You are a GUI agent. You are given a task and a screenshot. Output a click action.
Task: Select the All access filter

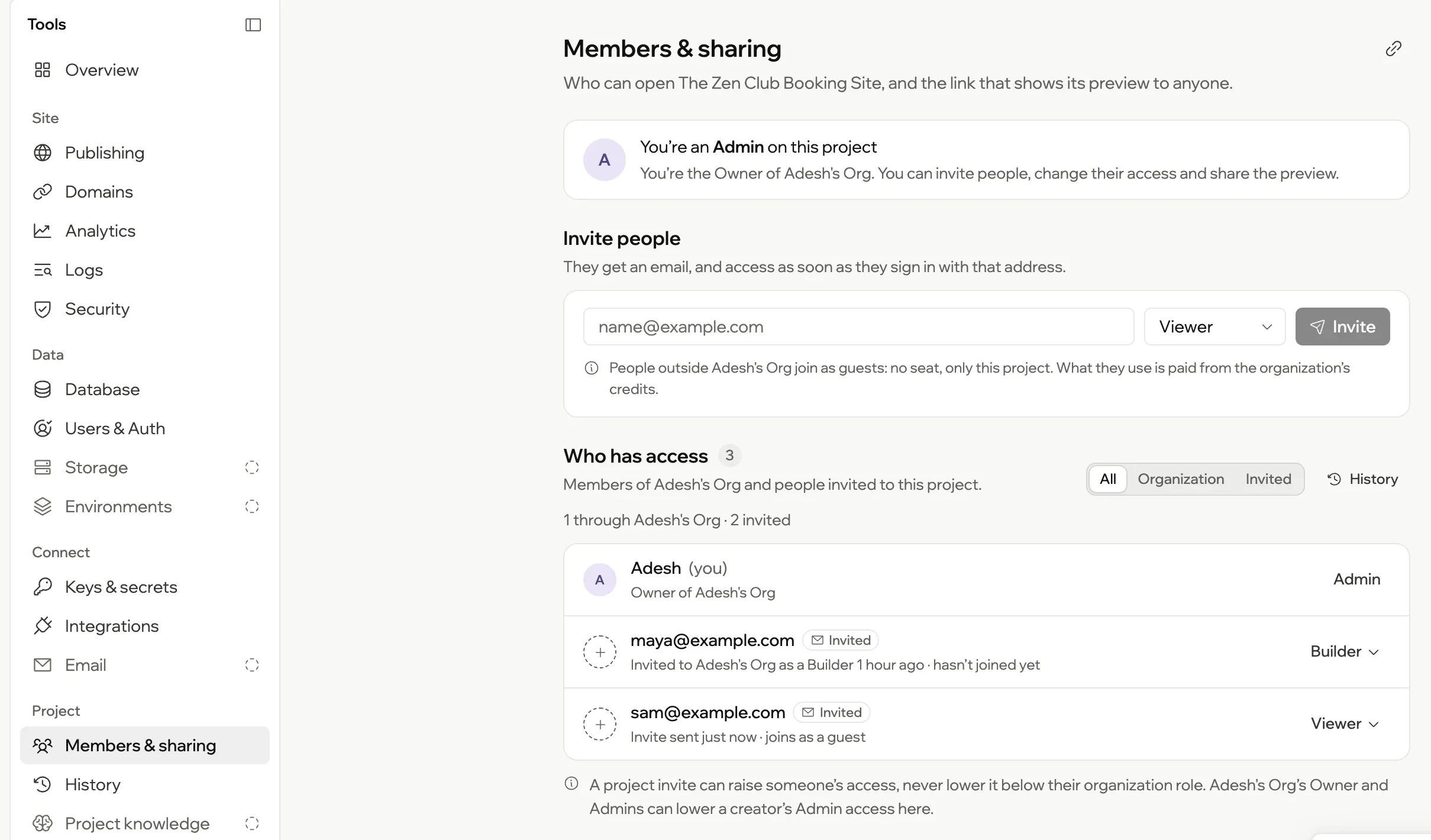pyautogui.click(x=1108, y=479)
